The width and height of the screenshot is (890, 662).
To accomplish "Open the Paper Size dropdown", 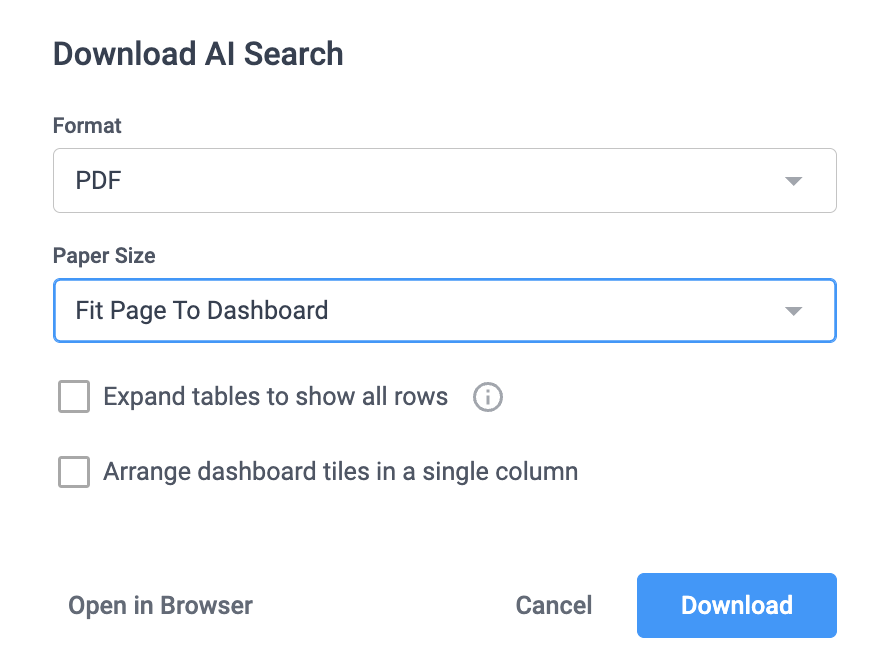I will [x=445, y=311].
